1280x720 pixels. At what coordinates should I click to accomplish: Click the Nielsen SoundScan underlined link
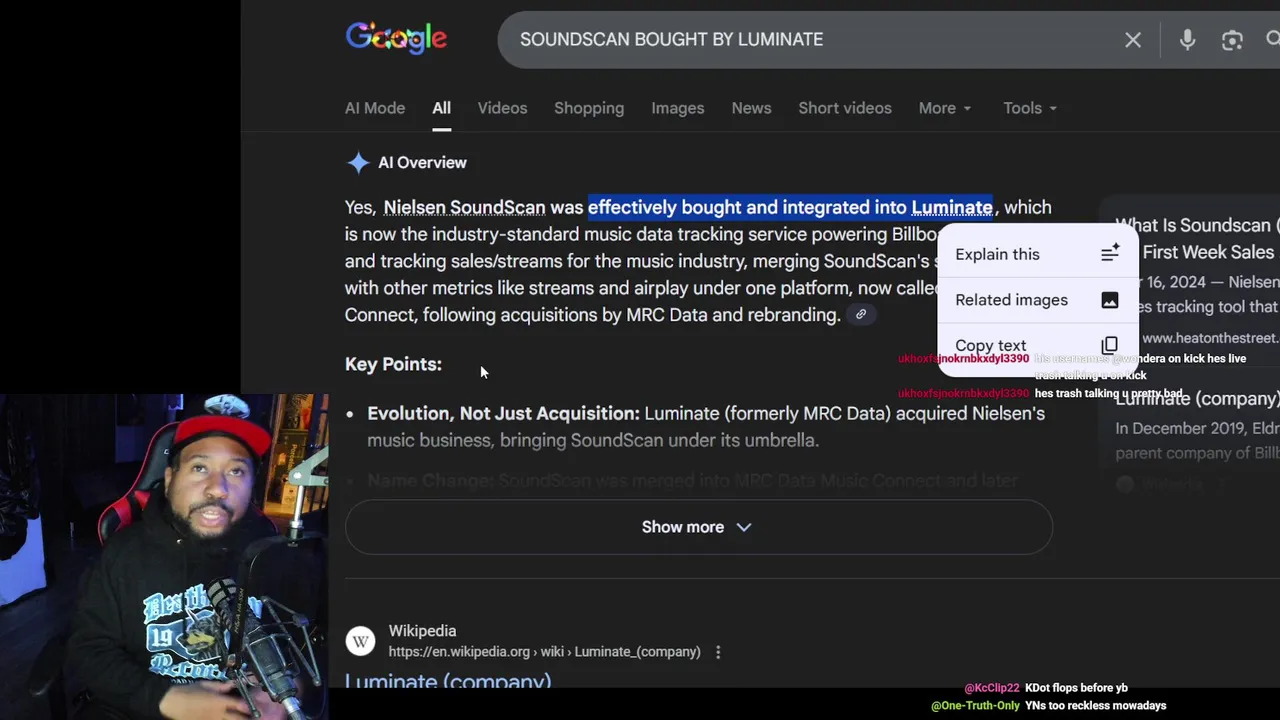point(464,208)
